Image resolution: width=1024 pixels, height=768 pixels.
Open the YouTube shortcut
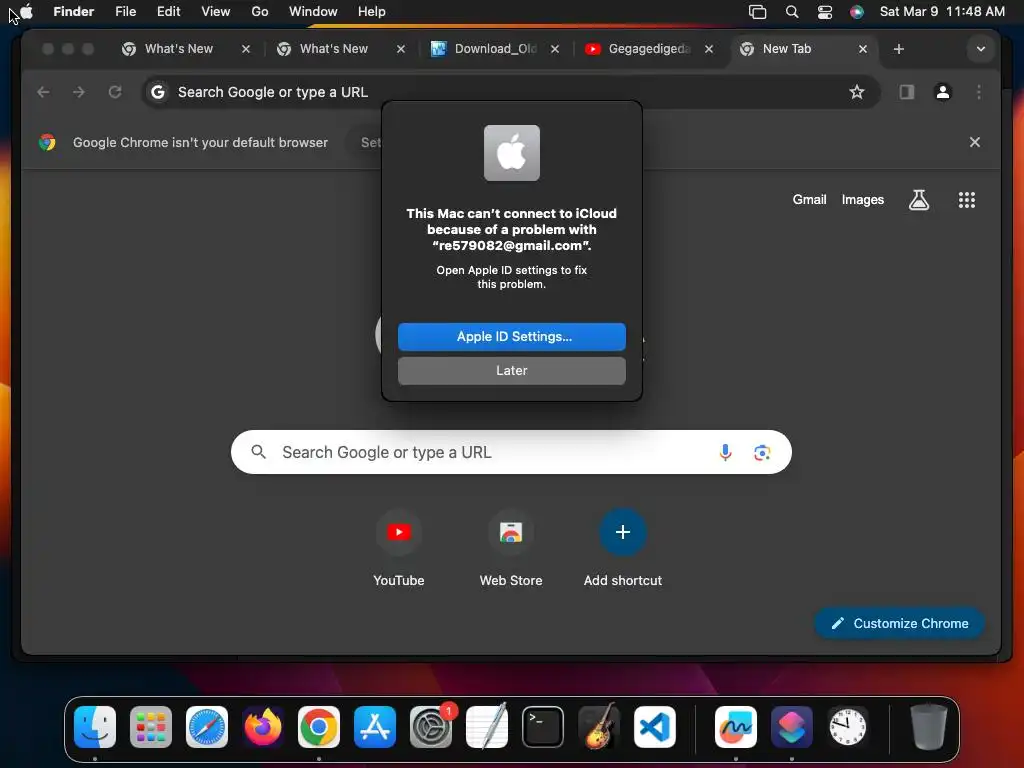[398, 549]
